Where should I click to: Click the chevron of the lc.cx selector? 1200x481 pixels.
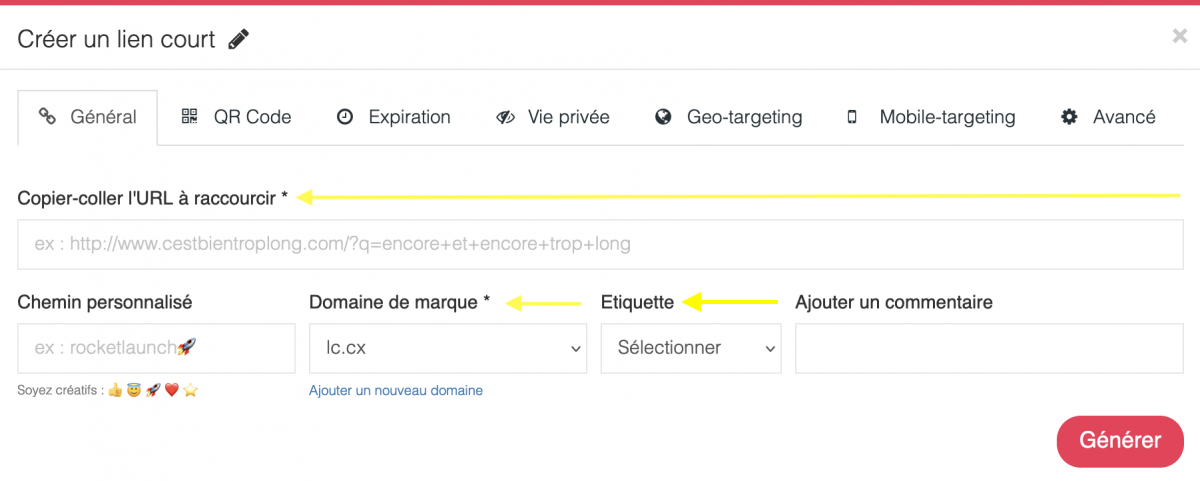[x=575, y=349]
